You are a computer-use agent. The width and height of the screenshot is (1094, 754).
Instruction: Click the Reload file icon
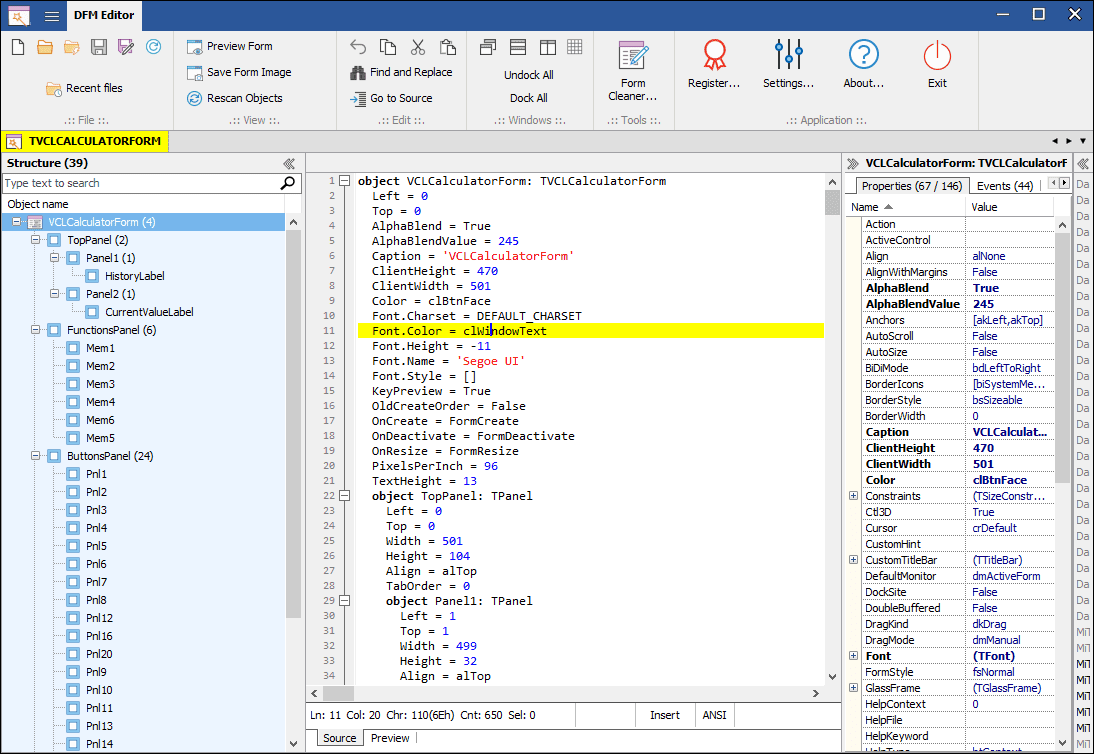(153, 47)
